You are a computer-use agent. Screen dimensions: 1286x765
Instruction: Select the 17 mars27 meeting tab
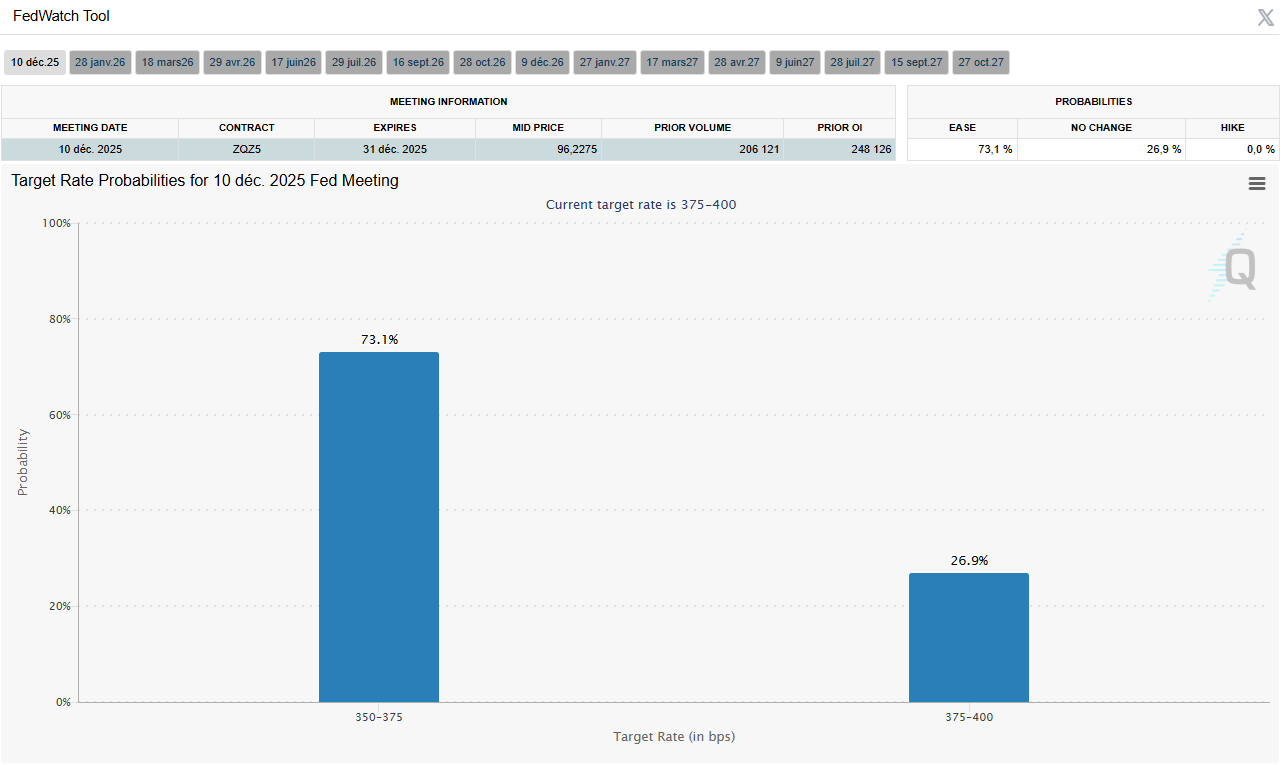672,63
